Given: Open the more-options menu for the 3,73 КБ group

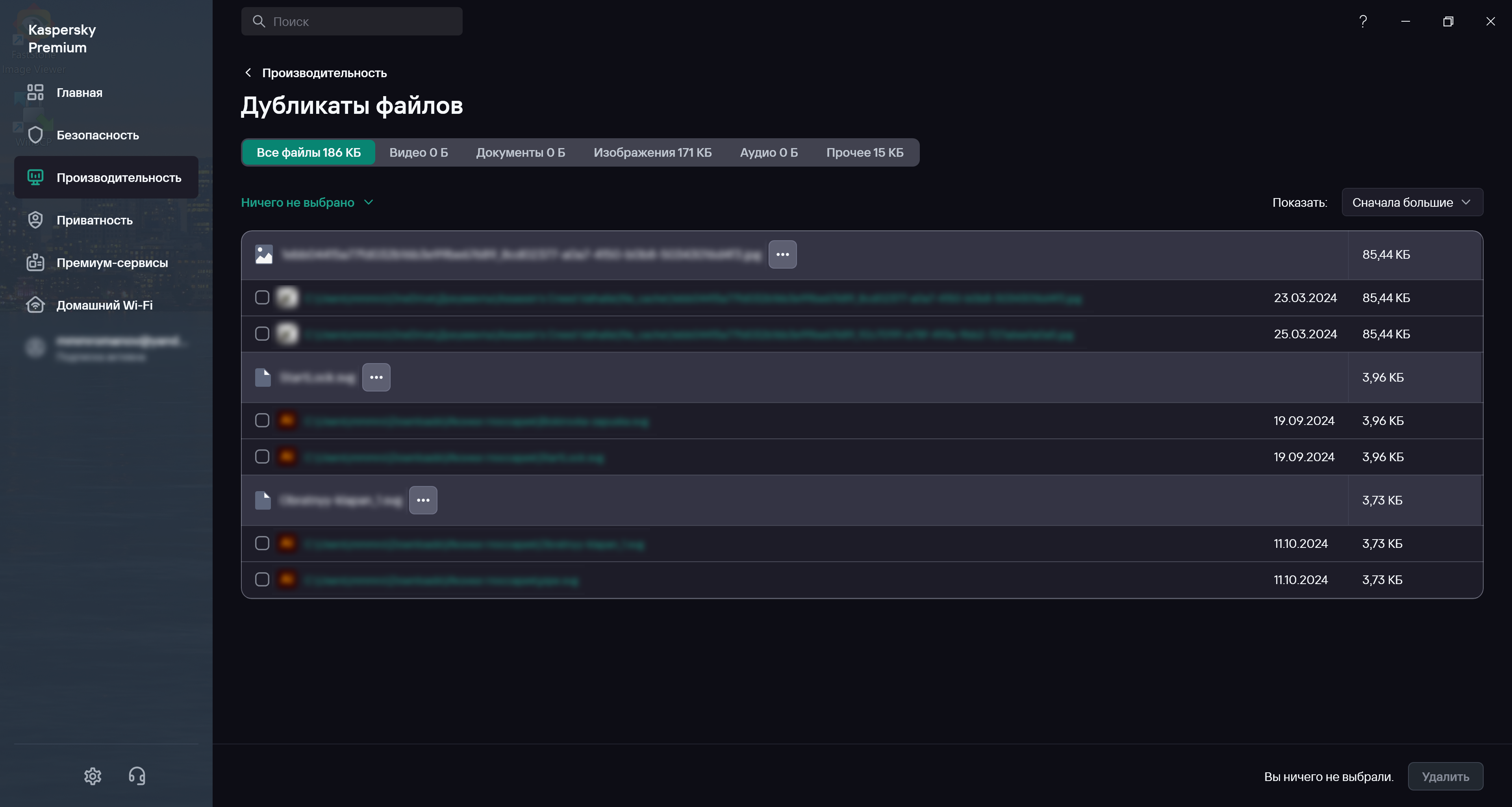Looking at the screenshot, I should 422,500.
